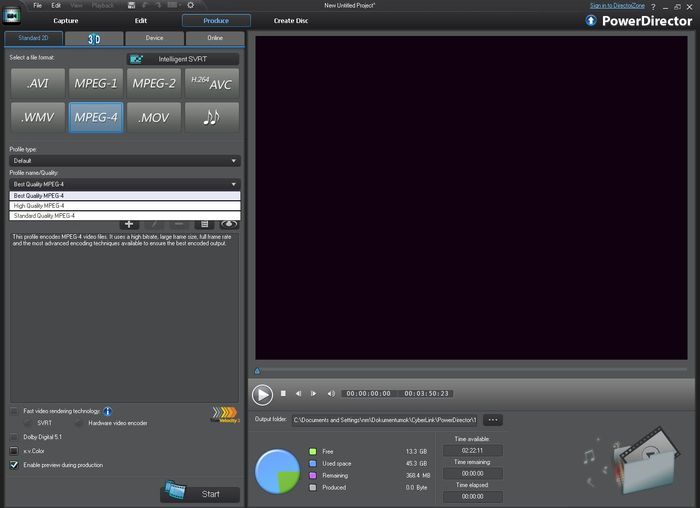Click the DirectorZone upload arrow icon
Viewport: 700px width, 508px height.
(591, 21)
